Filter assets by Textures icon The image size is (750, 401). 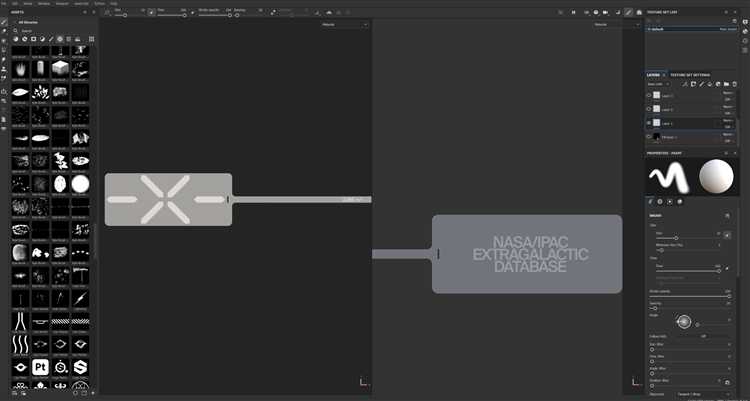point(68,39)
